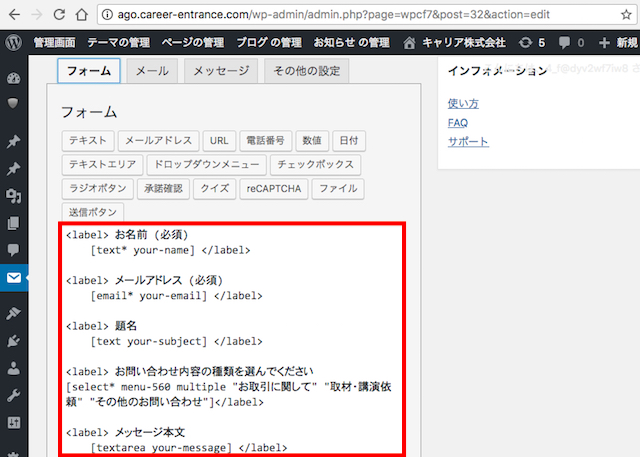Open the その他の設定 tab

tap(306, 72)
